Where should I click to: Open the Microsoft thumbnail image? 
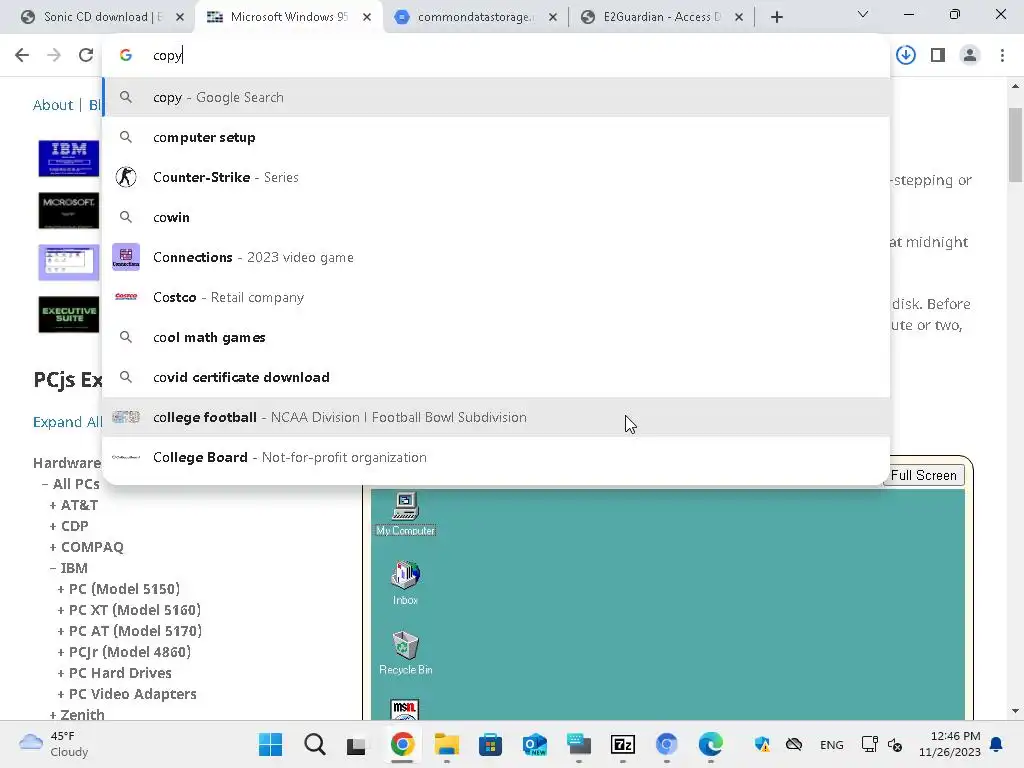69,210
